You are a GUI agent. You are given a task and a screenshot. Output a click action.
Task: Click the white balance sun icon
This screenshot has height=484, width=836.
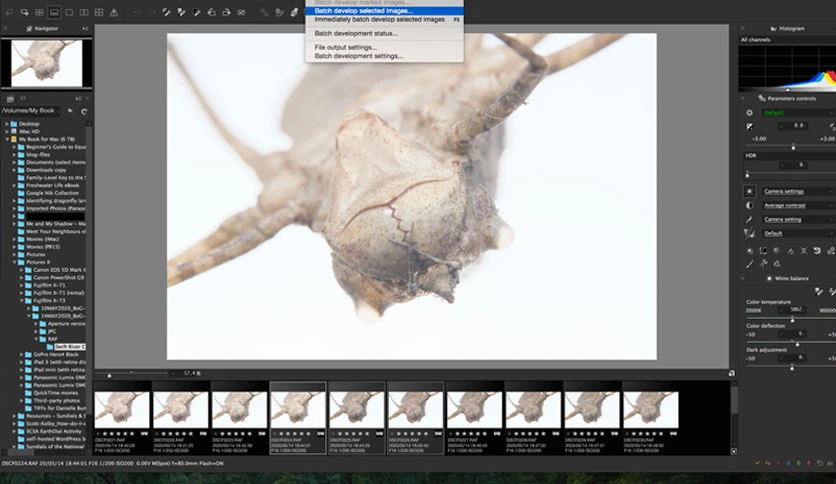point(750,191)
